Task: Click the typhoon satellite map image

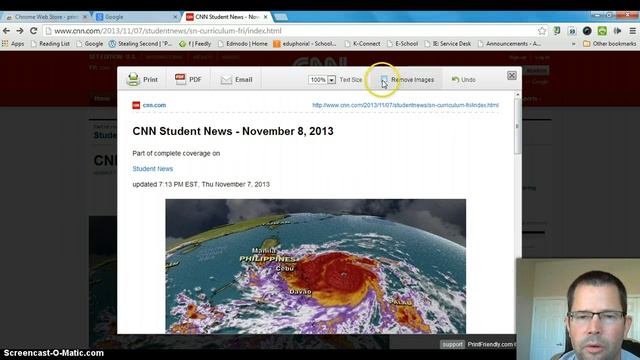Action: pos(316,266)
